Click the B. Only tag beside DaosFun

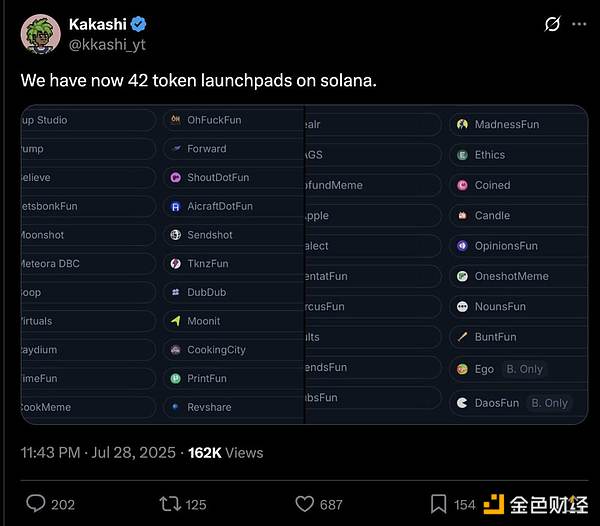point(549,403)
